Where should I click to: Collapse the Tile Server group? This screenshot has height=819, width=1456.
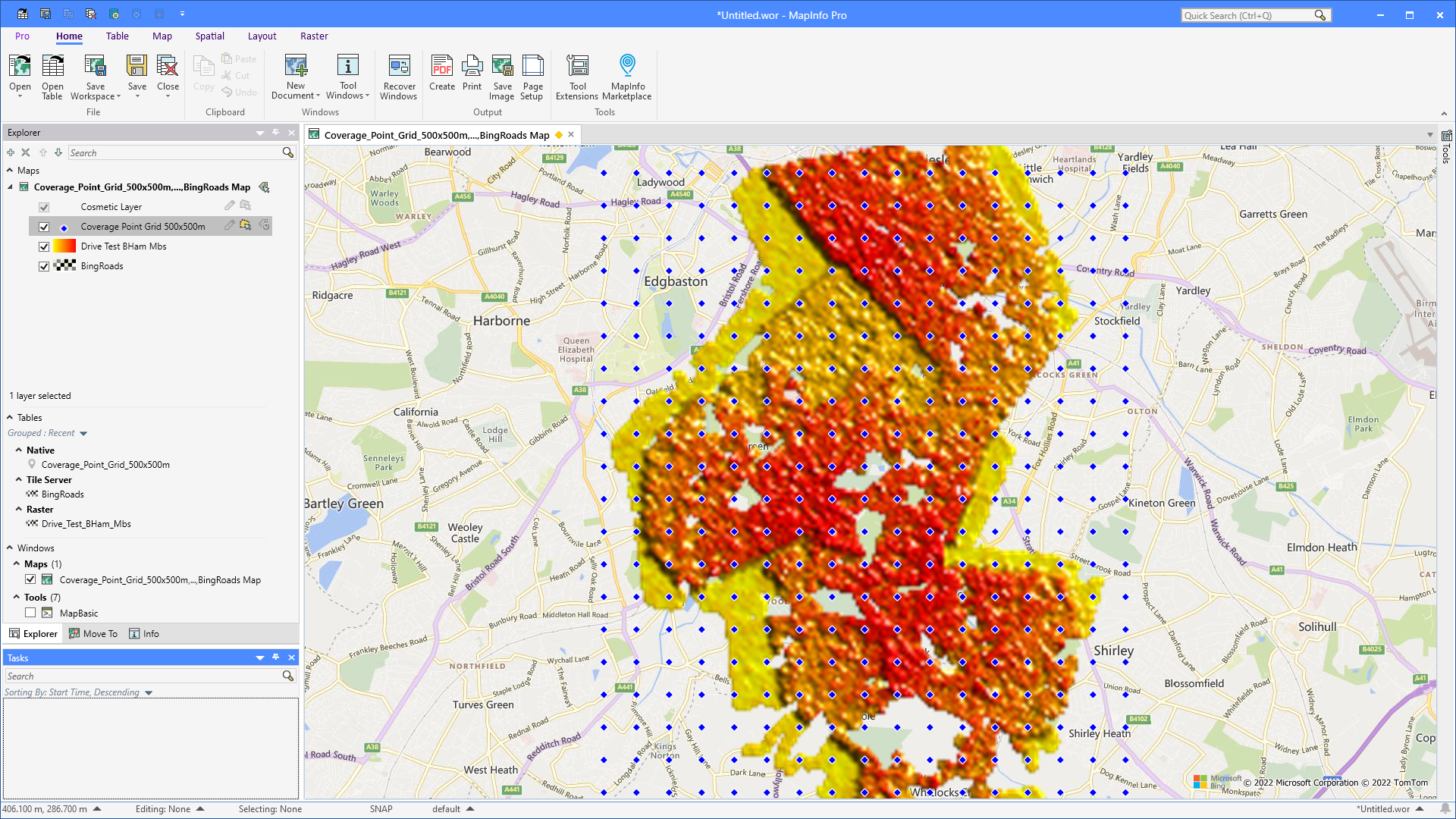click(19, 479)
